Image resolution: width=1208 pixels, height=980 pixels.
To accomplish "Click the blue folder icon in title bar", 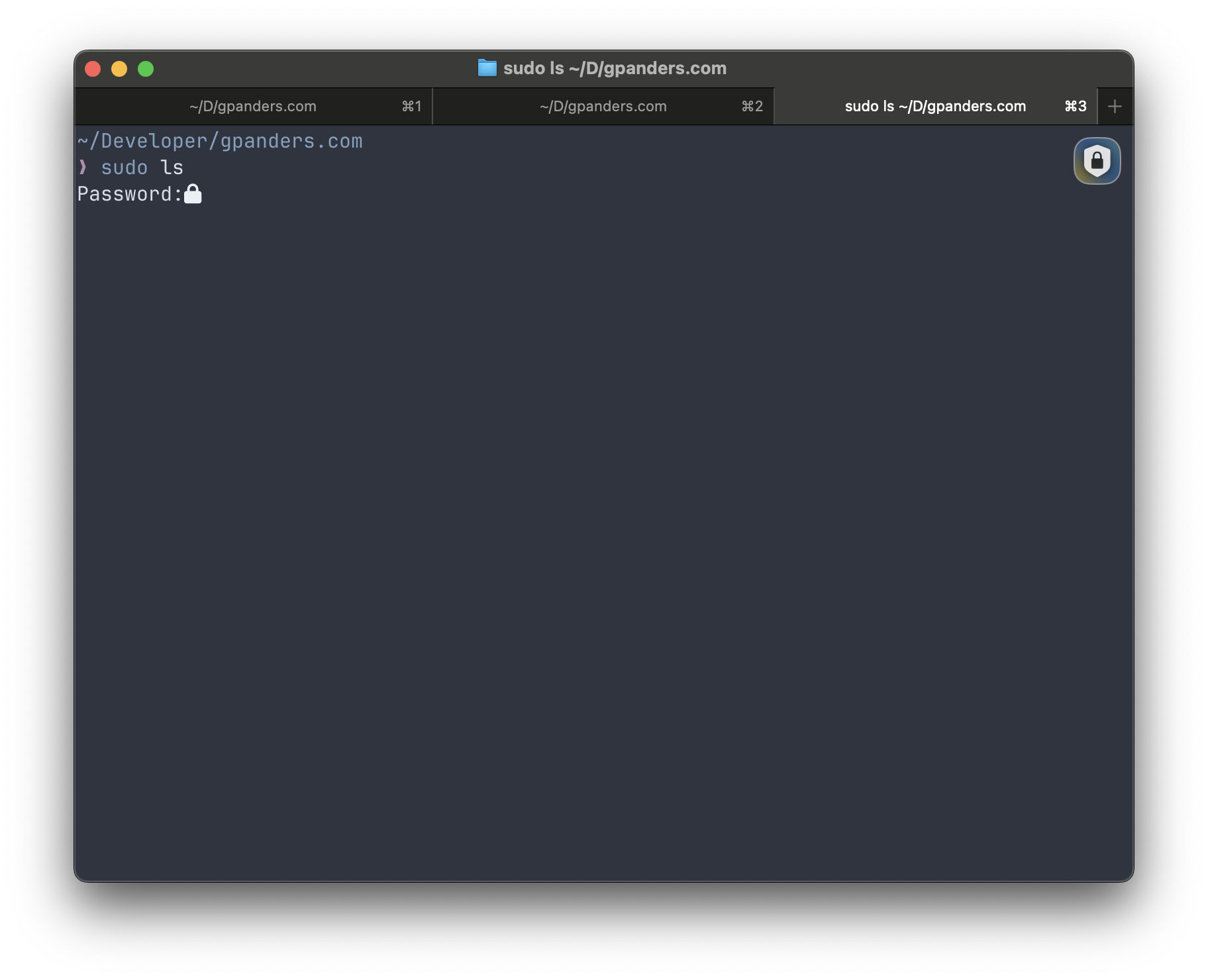I will pos(487,68).
